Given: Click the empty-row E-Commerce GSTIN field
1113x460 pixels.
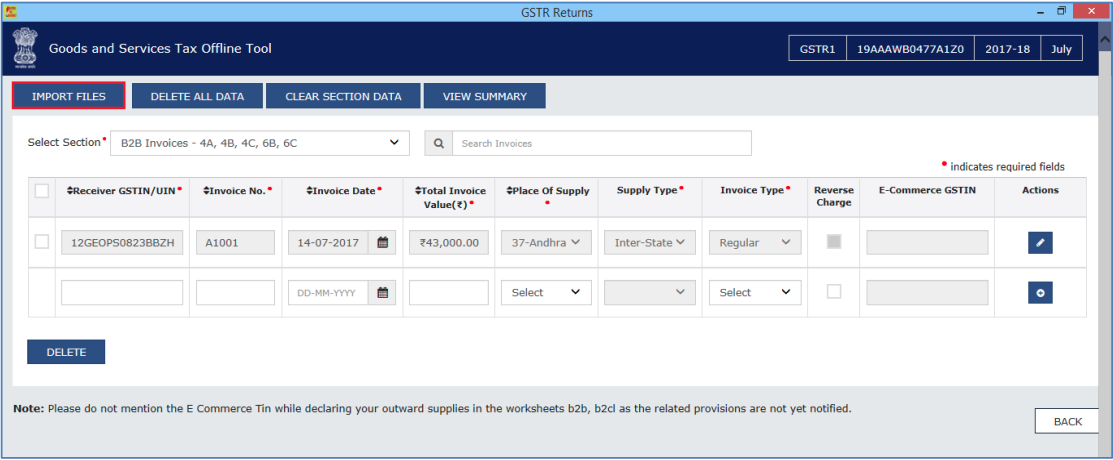Looking at the screenshot, I should coord(927,292).
